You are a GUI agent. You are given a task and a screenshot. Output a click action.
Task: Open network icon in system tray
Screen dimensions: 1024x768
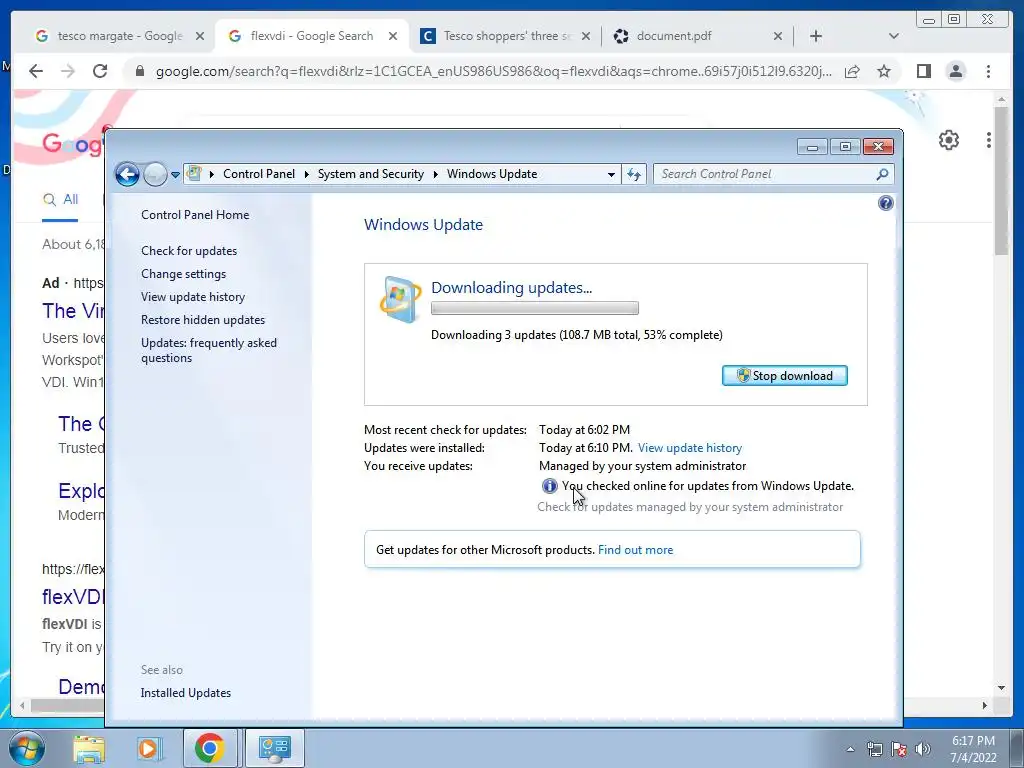point(874,749)
